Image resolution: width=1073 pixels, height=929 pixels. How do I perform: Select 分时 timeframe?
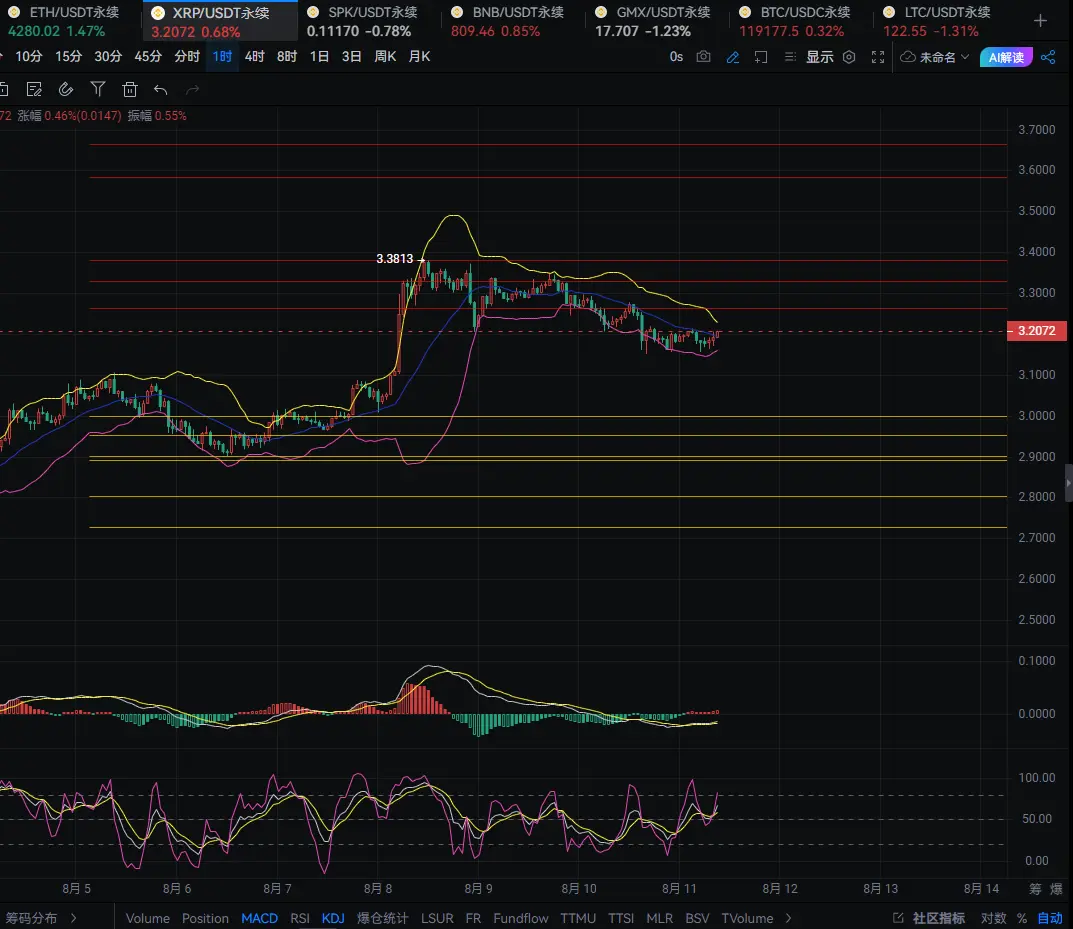(187, 57)
